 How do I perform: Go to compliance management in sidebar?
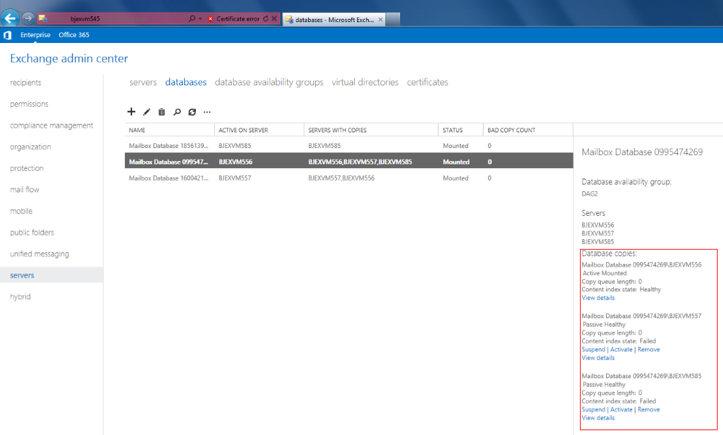click(51, 125)
